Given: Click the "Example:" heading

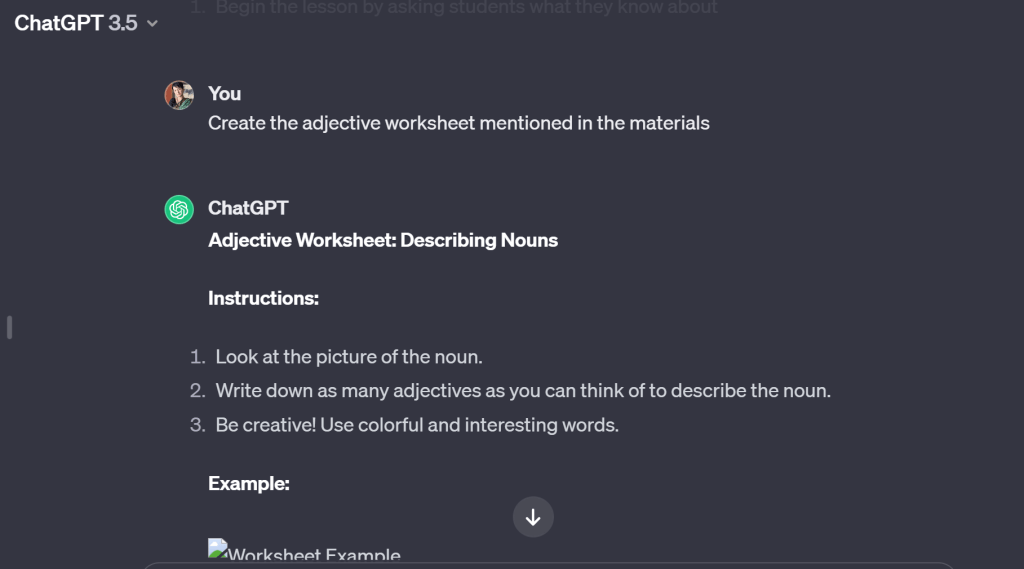Looking at the screenshot, I should (248, 483).
